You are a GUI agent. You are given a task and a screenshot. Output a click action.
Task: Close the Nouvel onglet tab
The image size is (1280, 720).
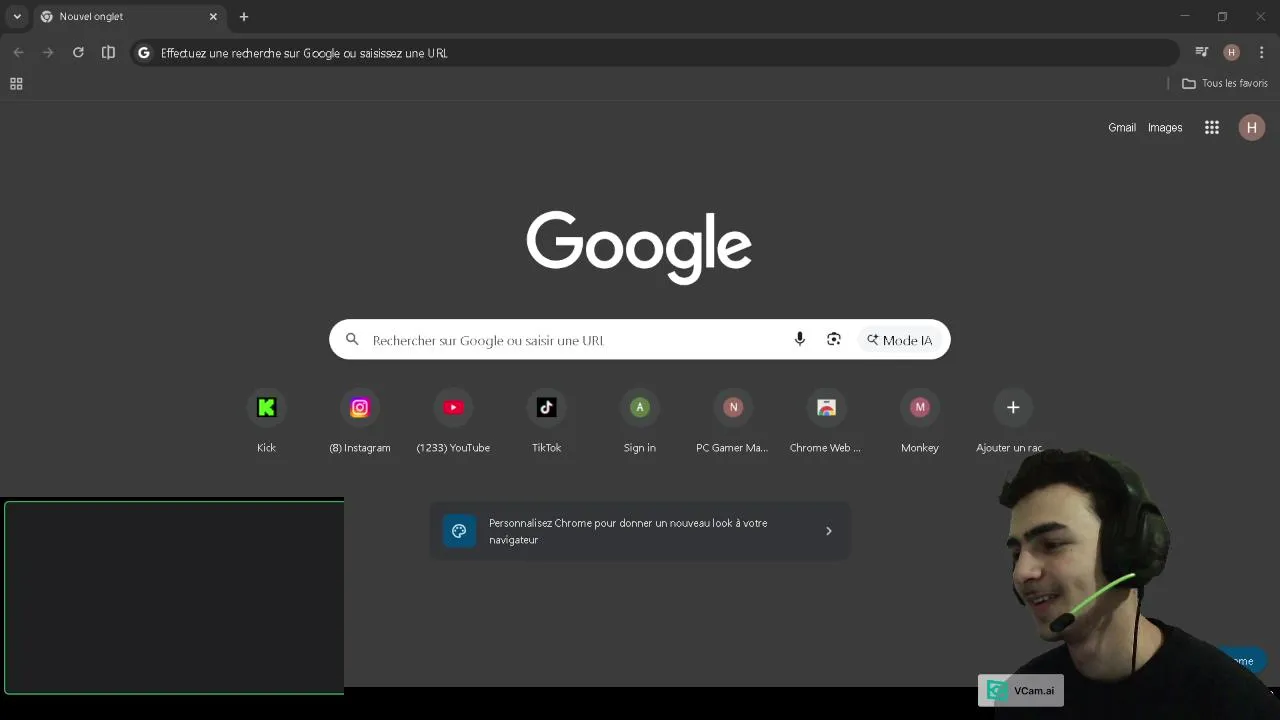point(213,16)
